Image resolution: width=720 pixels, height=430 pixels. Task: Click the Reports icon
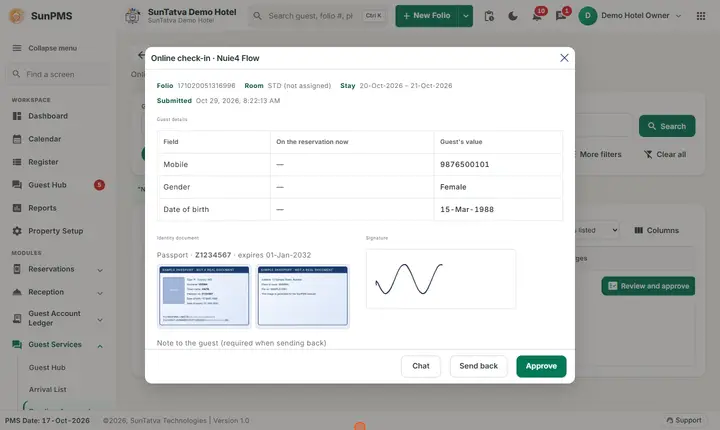pyautogui.click(x=17, y=208)
